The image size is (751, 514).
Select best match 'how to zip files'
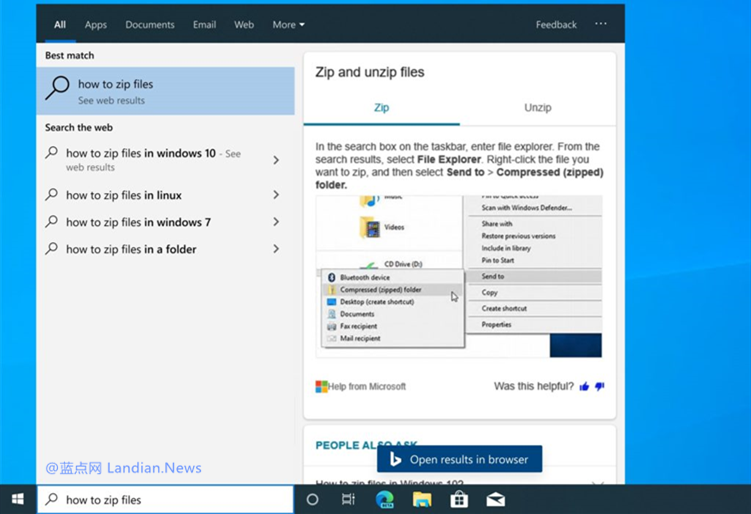click(x=165, y=91)
